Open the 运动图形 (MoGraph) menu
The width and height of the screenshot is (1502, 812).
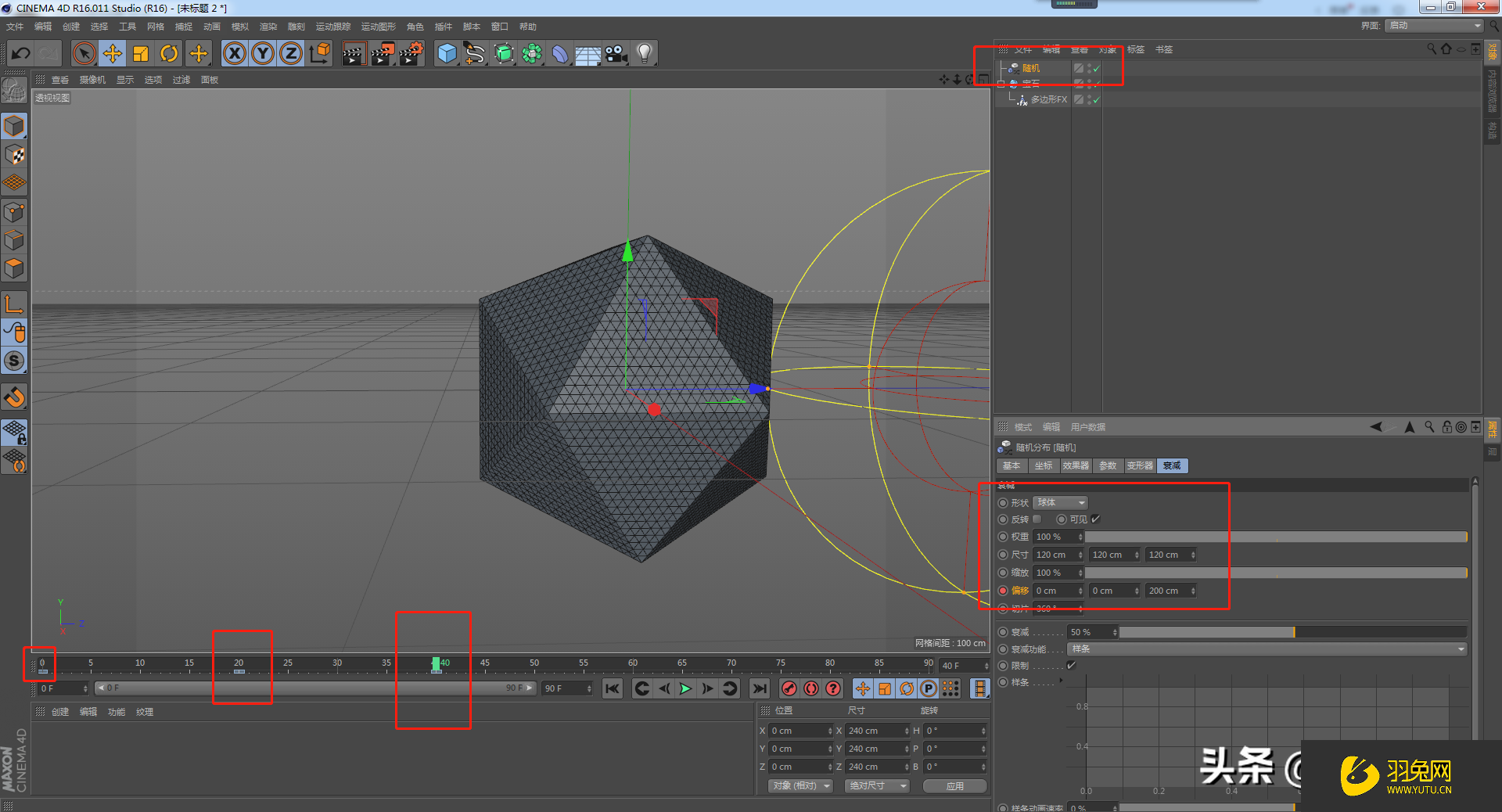pyautogui.click(x=378, y=27)
